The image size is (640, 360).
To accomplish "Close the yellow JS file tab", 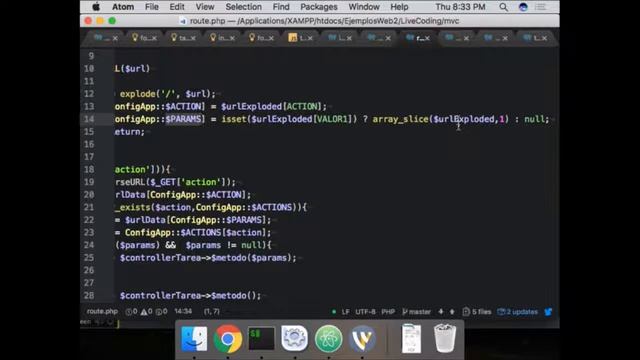I will 310,38.
